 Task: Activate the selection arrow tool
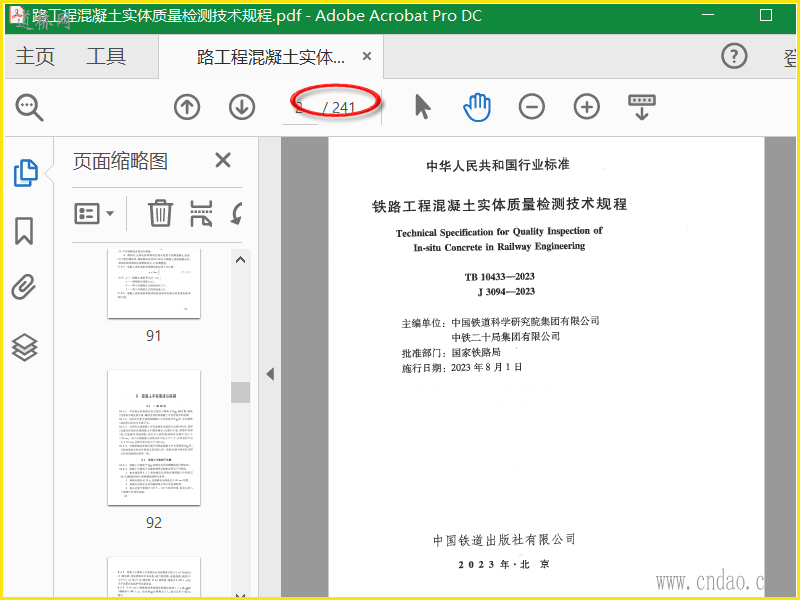pos(422,107)
